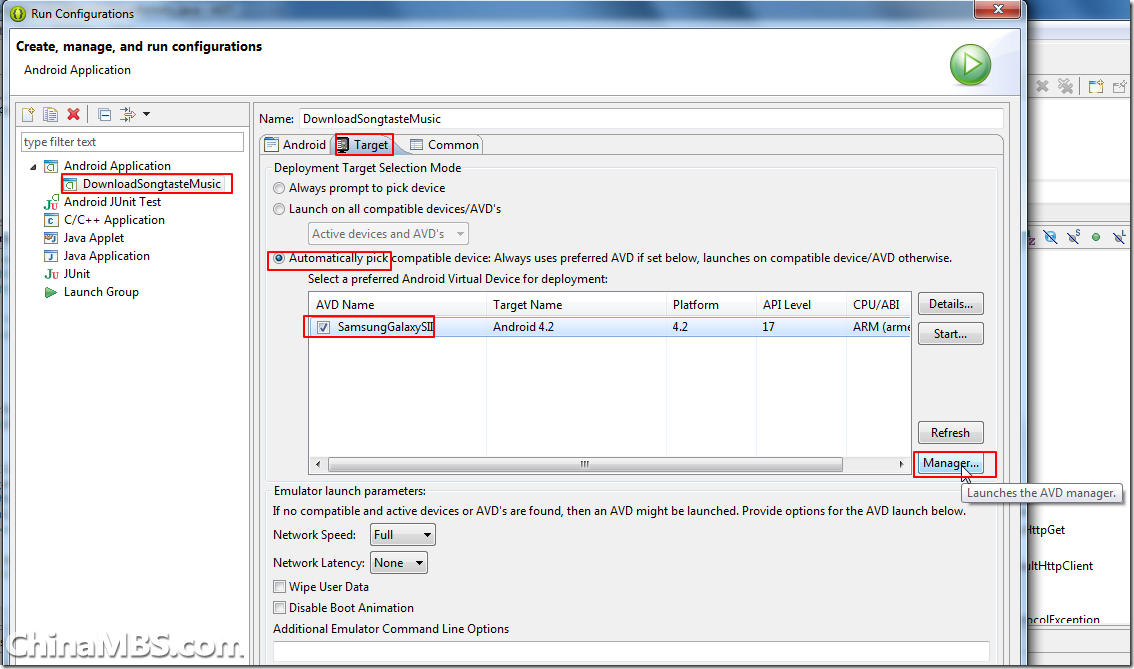Click left arrow of AVD table scrollbar
This screenshot has width=1134, height=669.
click(318, 464)
